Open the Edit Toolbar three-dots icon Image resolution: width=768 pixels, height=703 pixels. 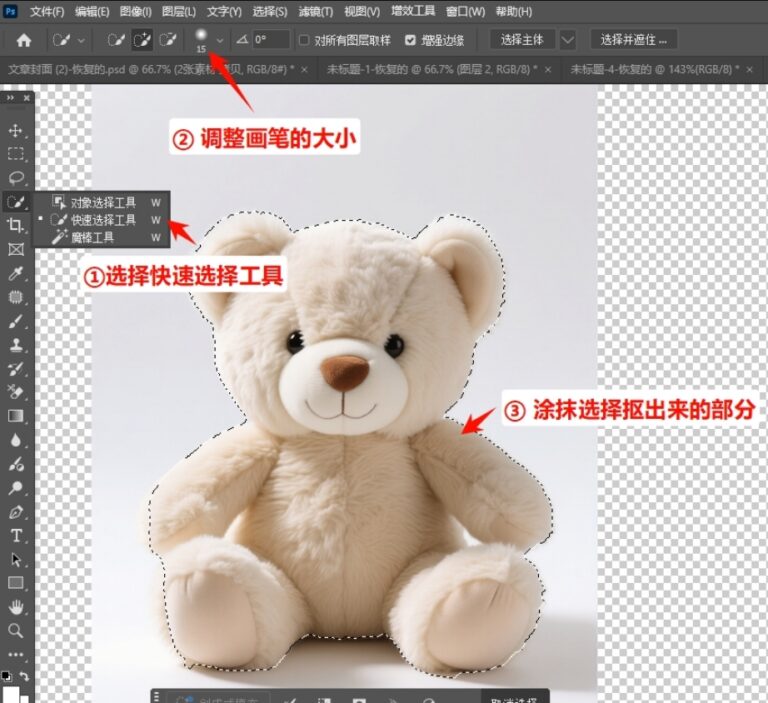coord(16,655)
